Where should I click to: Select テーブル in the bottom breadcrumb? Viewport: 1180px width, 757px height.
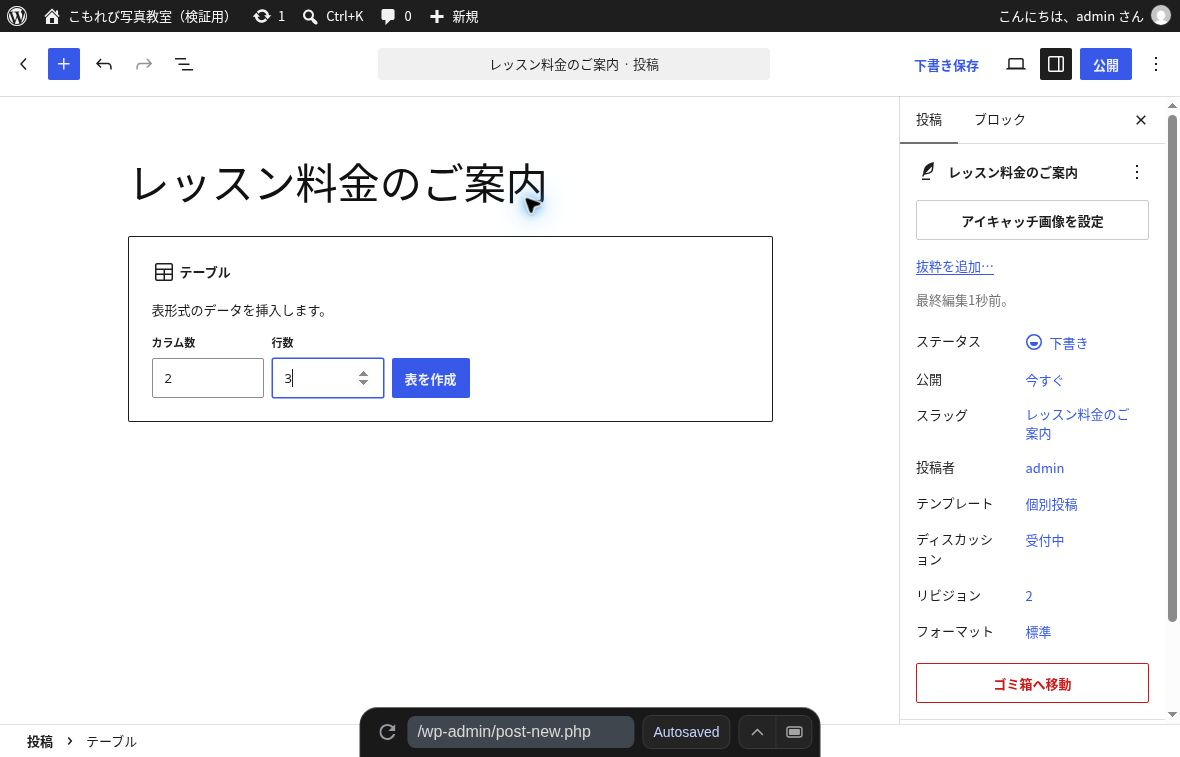click(111, 741)
